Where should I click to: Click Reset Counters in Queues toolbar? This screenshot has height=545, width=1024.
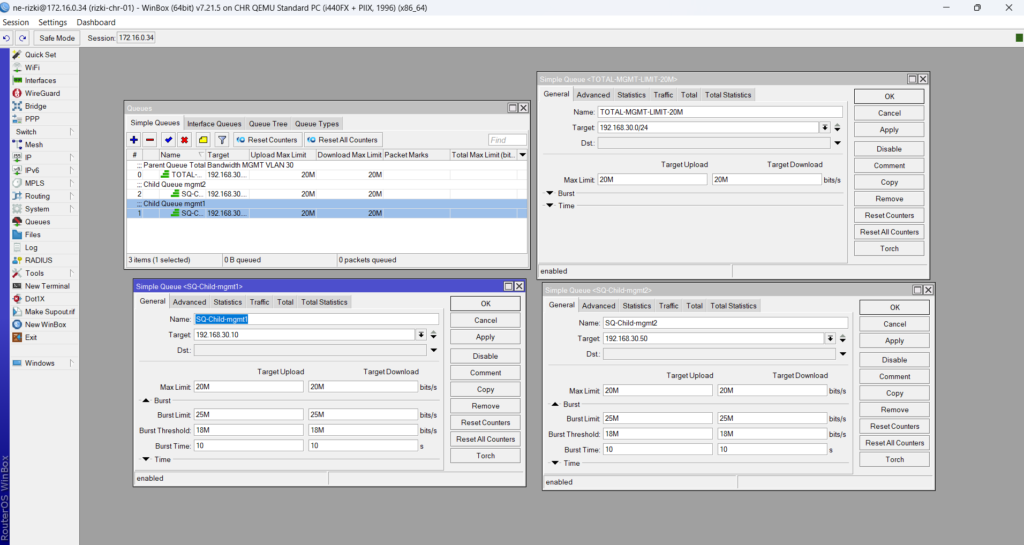266,140
